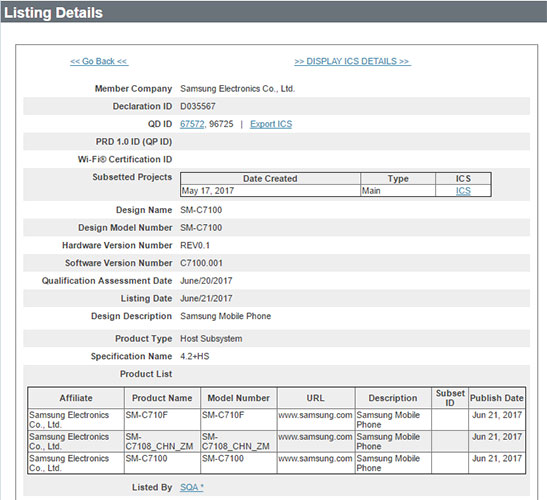This screenshot has height=500, width=547.
Task: Click the Listing Details page heading
Action: tap(53, 13)
